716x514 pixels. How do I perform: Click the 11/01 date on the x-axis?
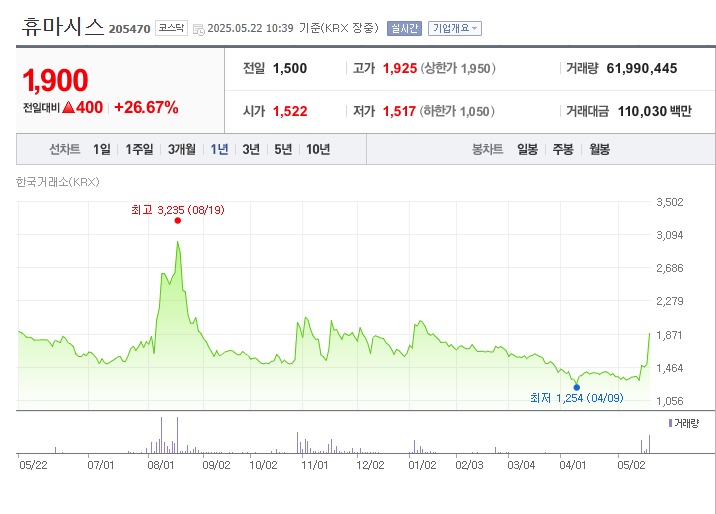coord(315,465)
